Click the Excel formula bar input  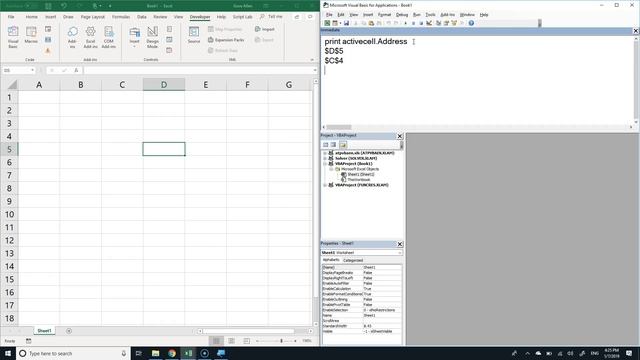click(x=199, y=70)
